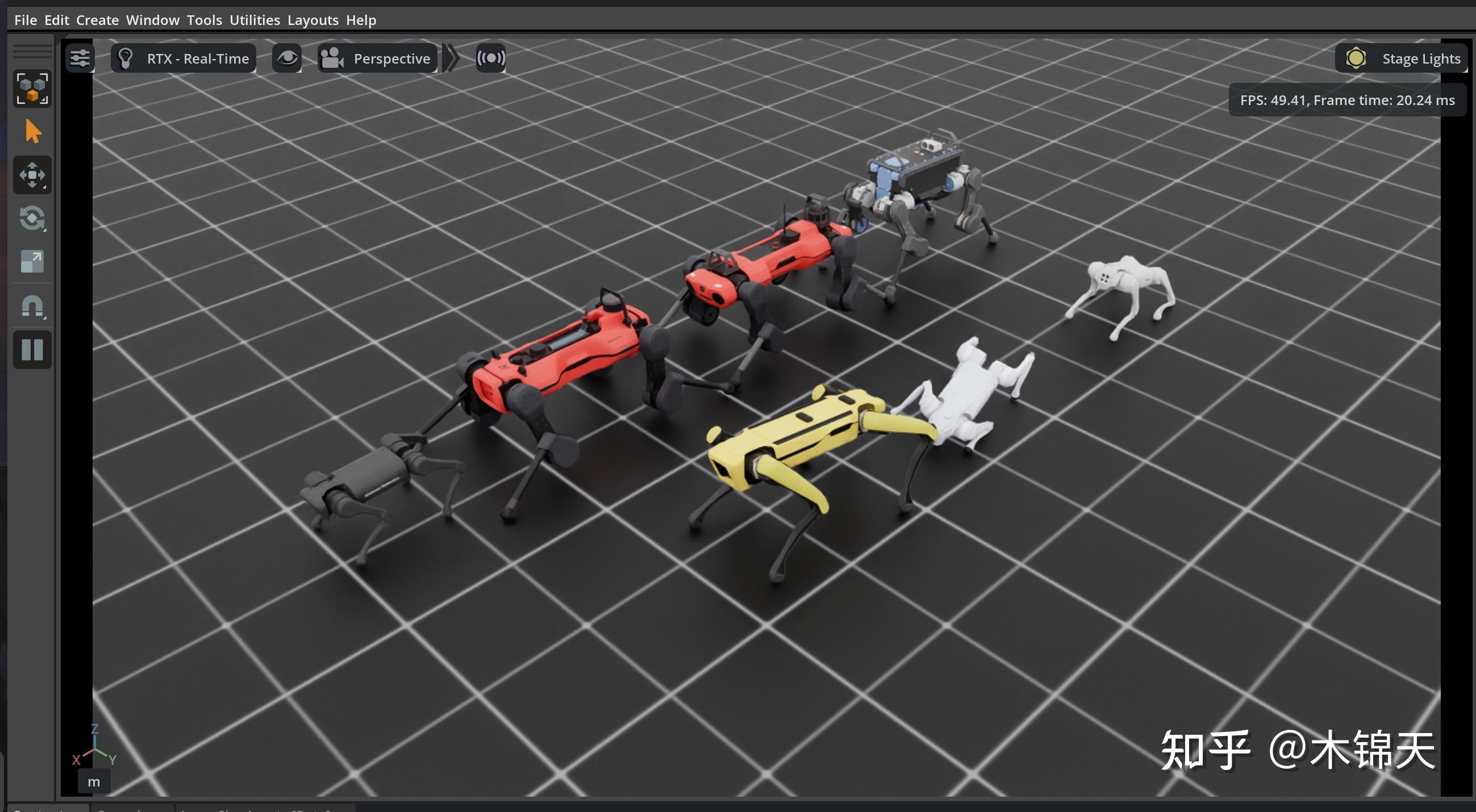Open the Utilities menu

point(255,19)
